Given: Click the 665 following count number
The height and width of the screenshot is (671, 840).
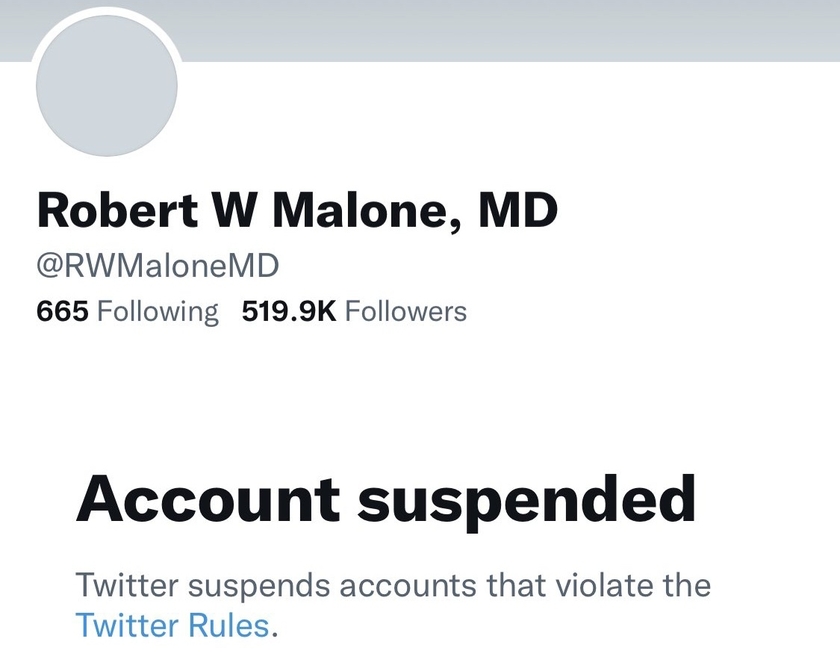Looking at the screenshot, I should [62, 311].
